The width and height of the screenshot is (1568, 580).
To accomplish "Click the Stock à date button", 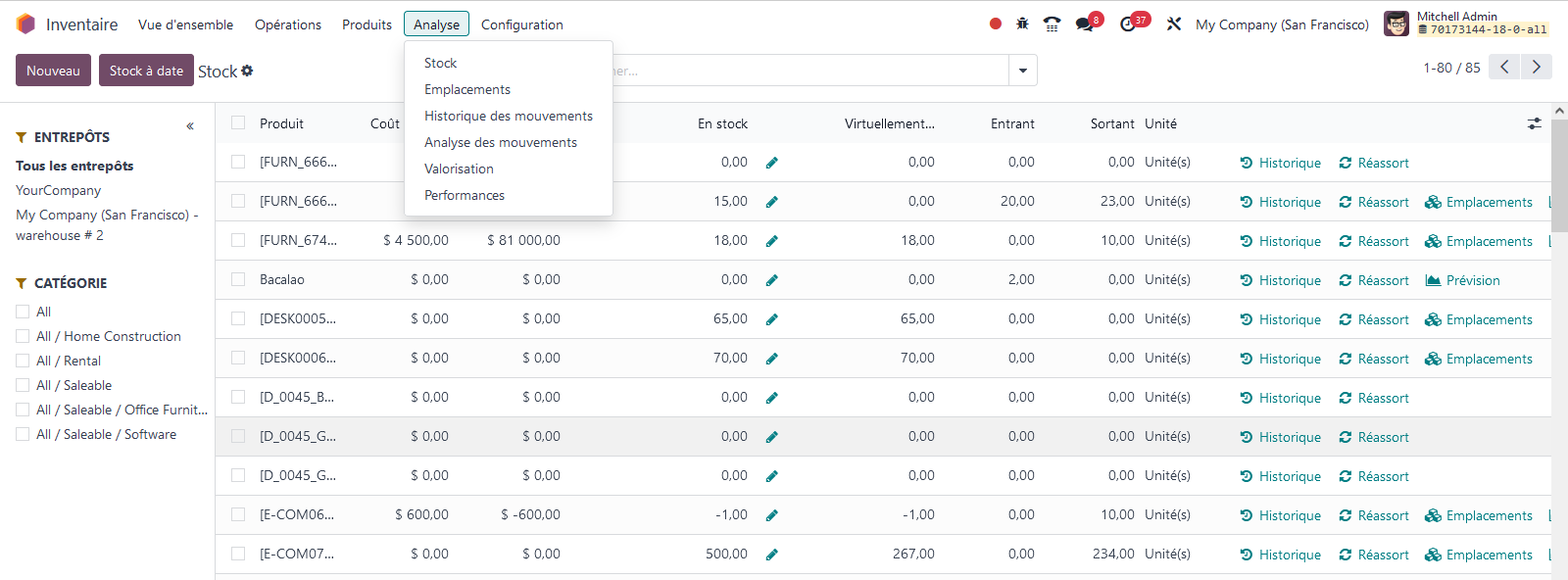I will pyautogui.click(x=146, y=71).
